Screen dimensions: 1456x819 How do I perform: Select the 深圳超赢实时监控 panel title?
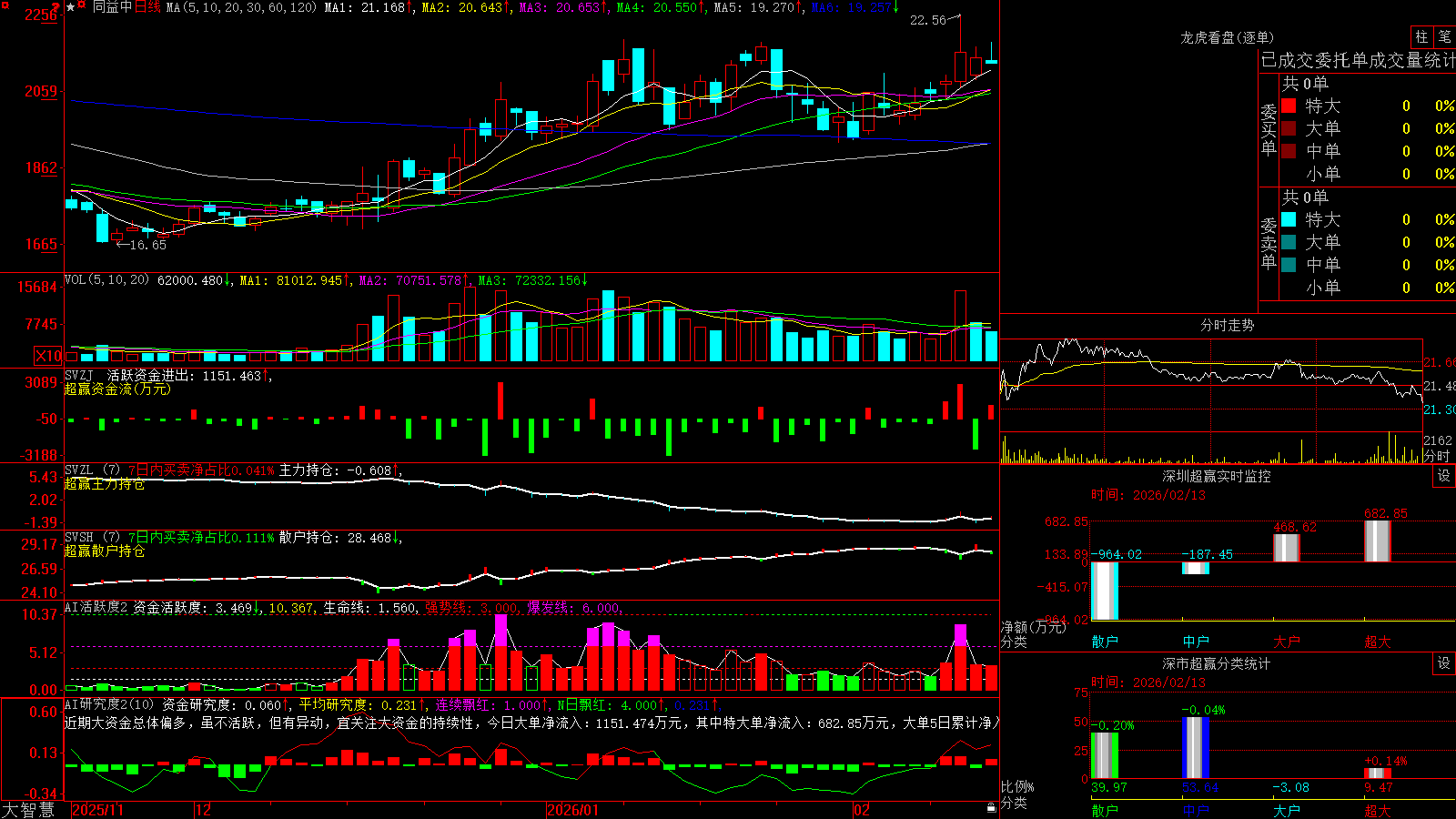click(x=1216, y=476)
